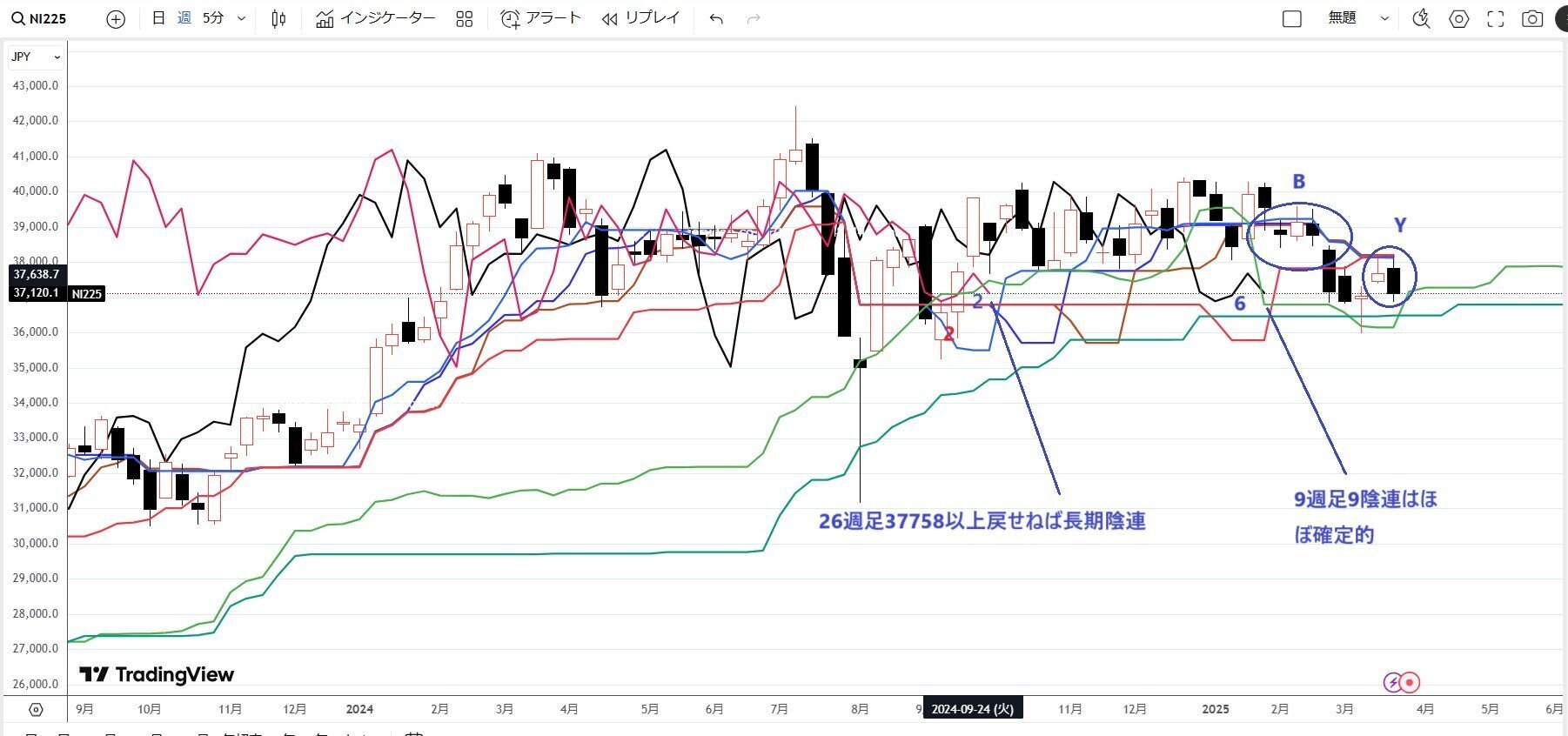This screenshot has height=736, width=1568.
Task: Click the undo arrow icon
Action: pos(716,19)
